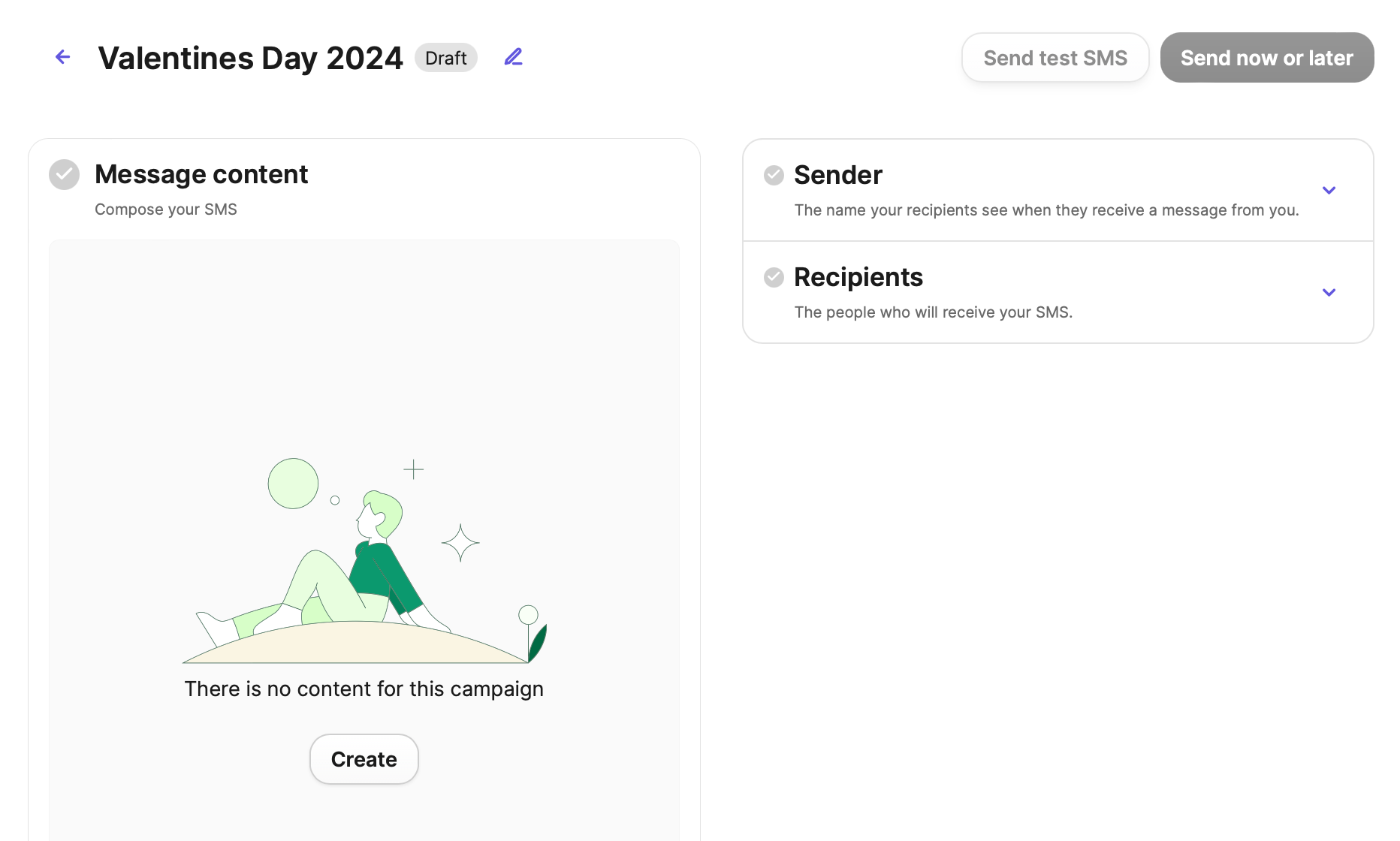Select the Draft status badge
Image resolution: width=1400 pixels, height=841 pixels.
pos(445,57)
